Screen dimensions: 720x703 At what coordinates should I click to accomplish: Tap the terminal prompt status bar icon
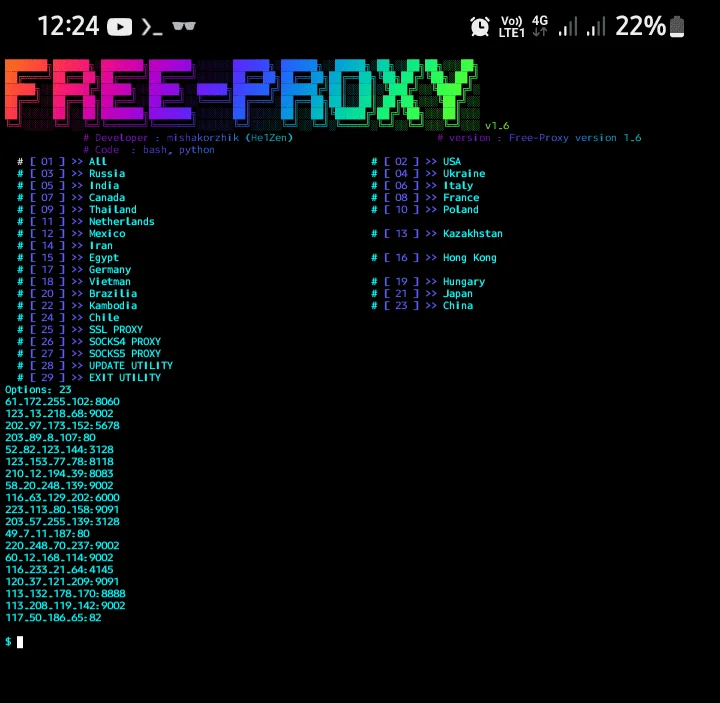pos(152,27)
